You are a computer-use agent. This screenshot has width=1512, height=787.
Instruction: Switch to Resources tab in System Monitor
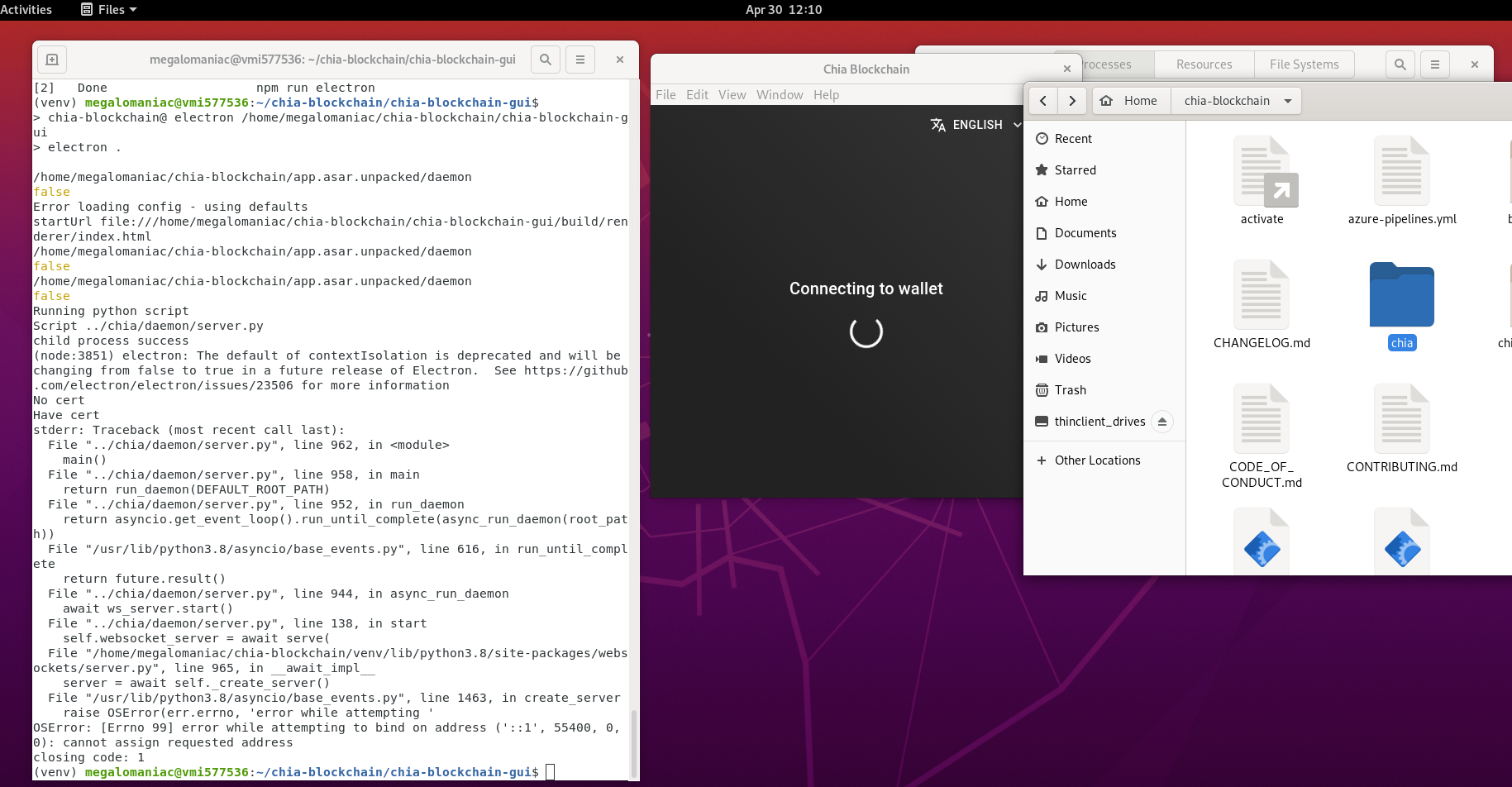tap(1204, 64)
